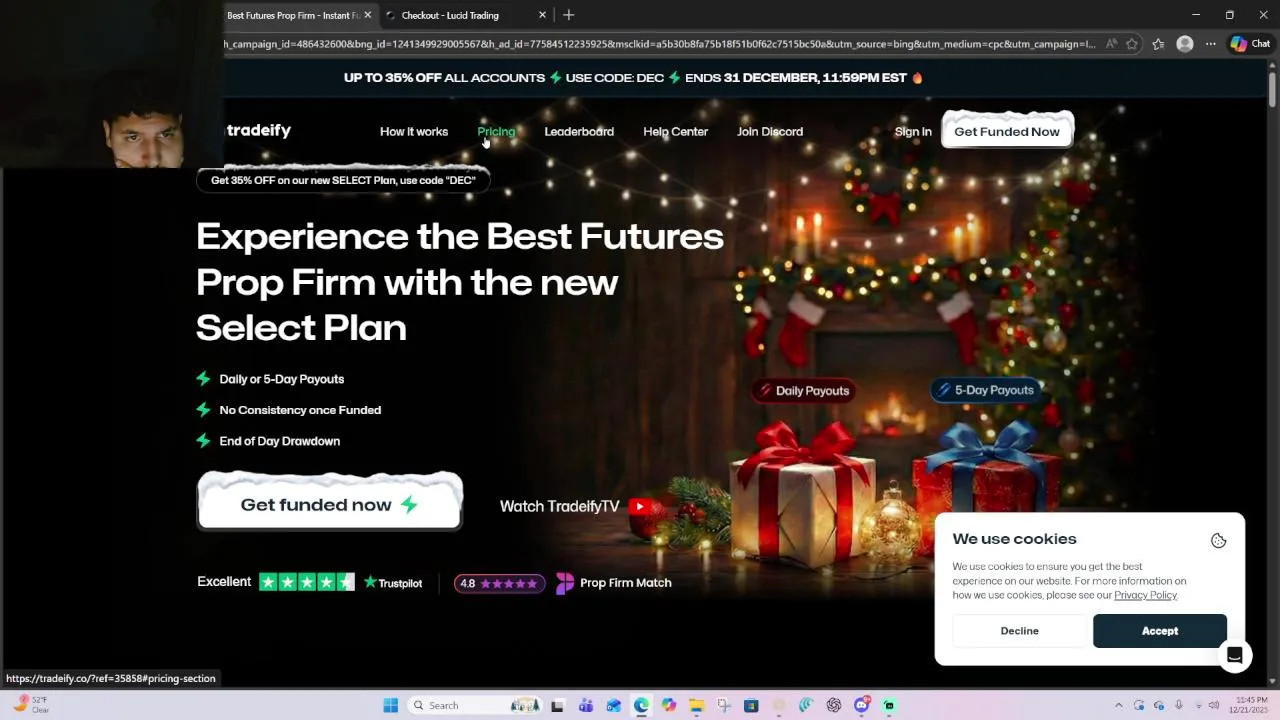Show hidden system tray icons chevron
Viewport: 1280px width, 720px height.
pyautogui.click(x=1118, y=705)
